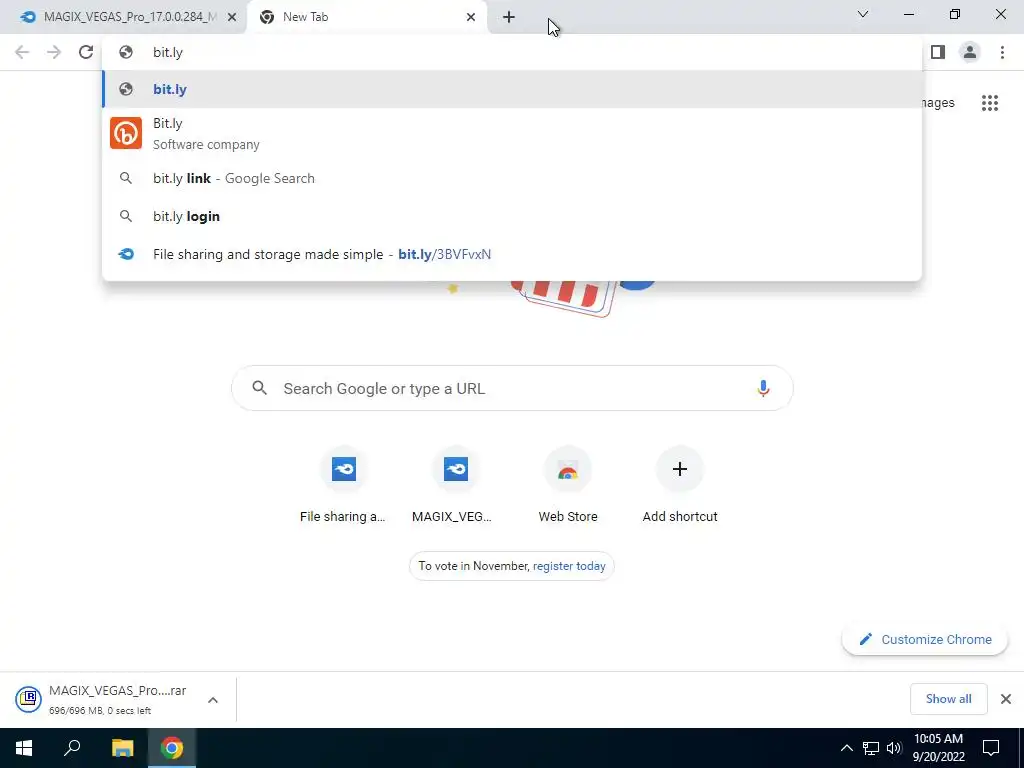This screenshot has height=768, width=1024.
Task: Close the New Tab tab
Action: pyautogui.click(x=471, y=17)
